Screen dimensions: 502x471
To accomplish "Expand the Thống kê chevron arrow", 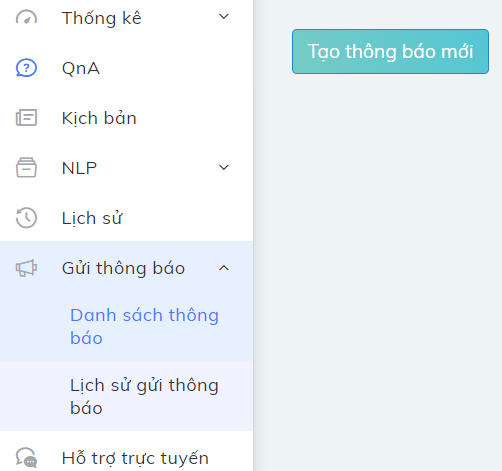I will click(224, 16).
